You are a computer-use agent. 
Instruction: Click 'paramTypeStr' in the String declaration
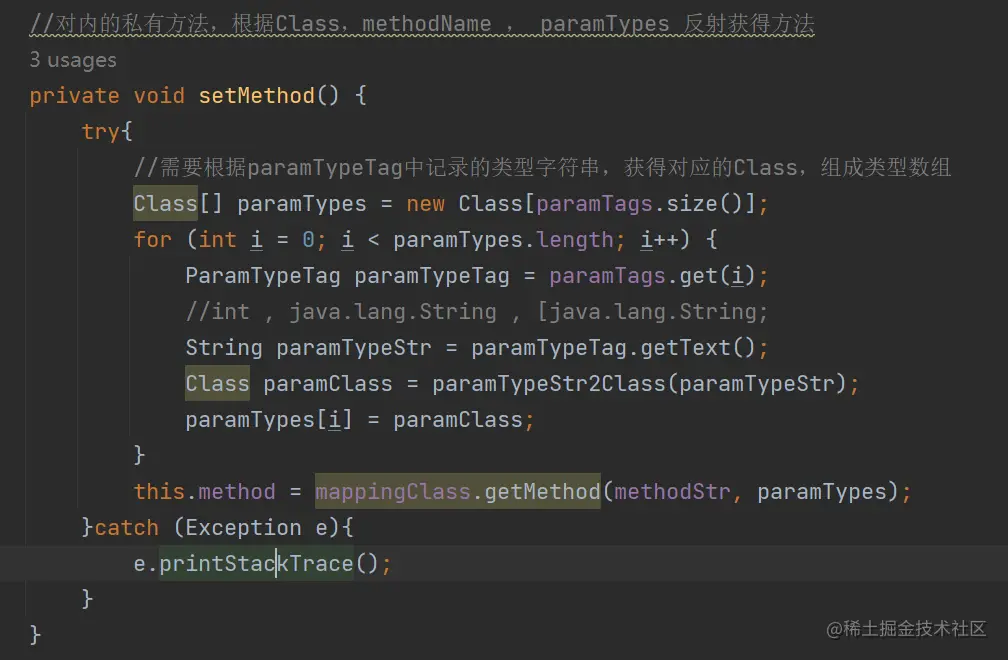coord(354,348)
